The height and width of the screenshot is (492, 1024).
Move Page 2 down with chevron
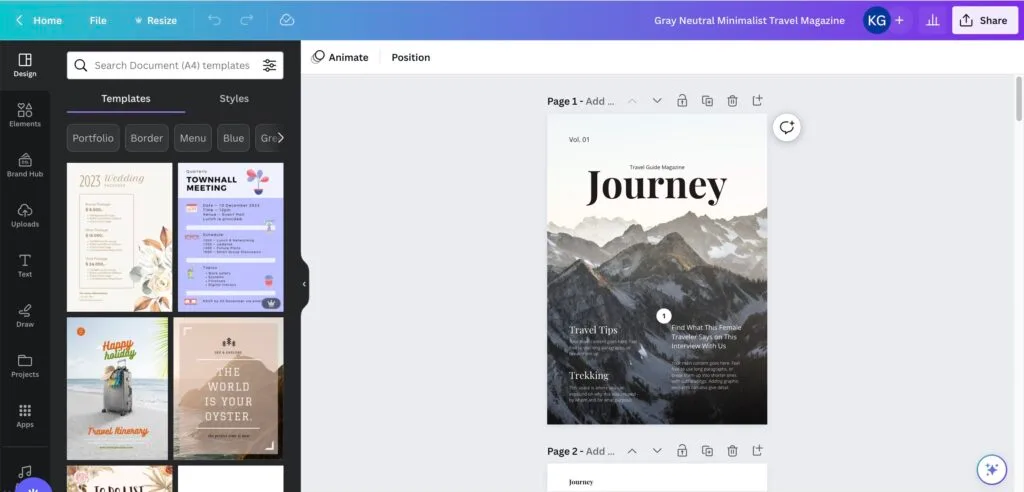pyautogui.click(x=657, y=451)
